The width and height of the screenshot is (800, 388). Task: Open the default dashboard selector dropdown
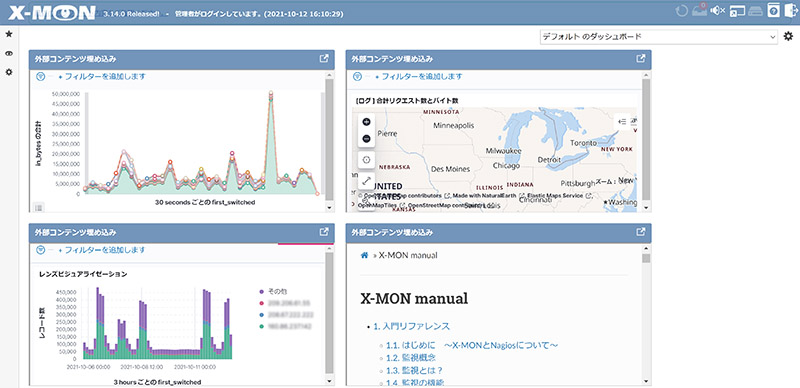(x=659, y=37)
